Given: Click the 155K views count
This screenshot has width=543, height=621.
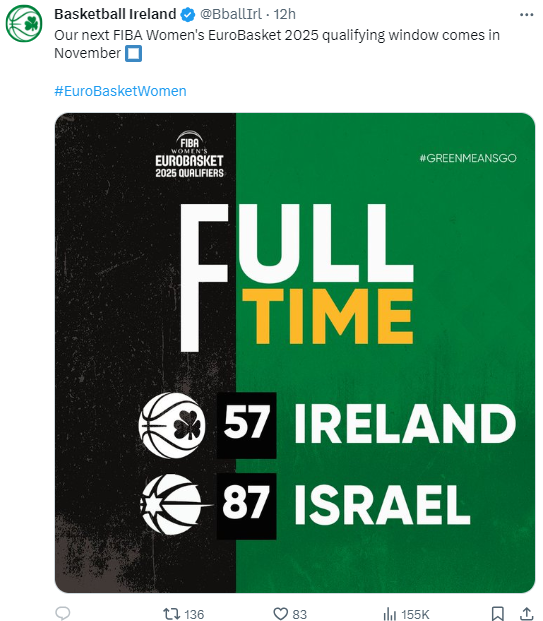Looking at the screenshot, I should tap(415, 614).
